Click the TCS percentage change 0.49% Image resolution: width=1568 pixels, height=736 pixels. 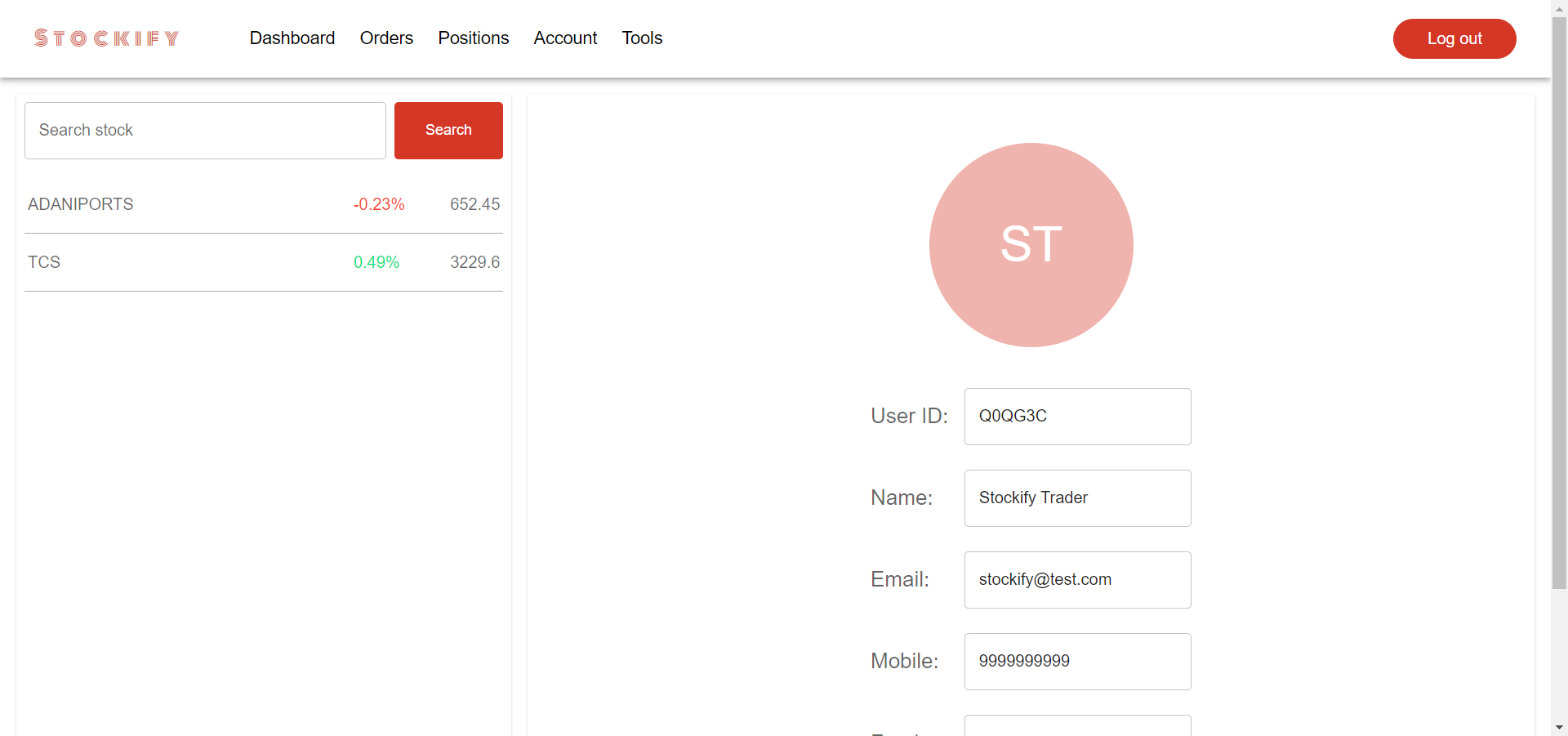[376, 261]
